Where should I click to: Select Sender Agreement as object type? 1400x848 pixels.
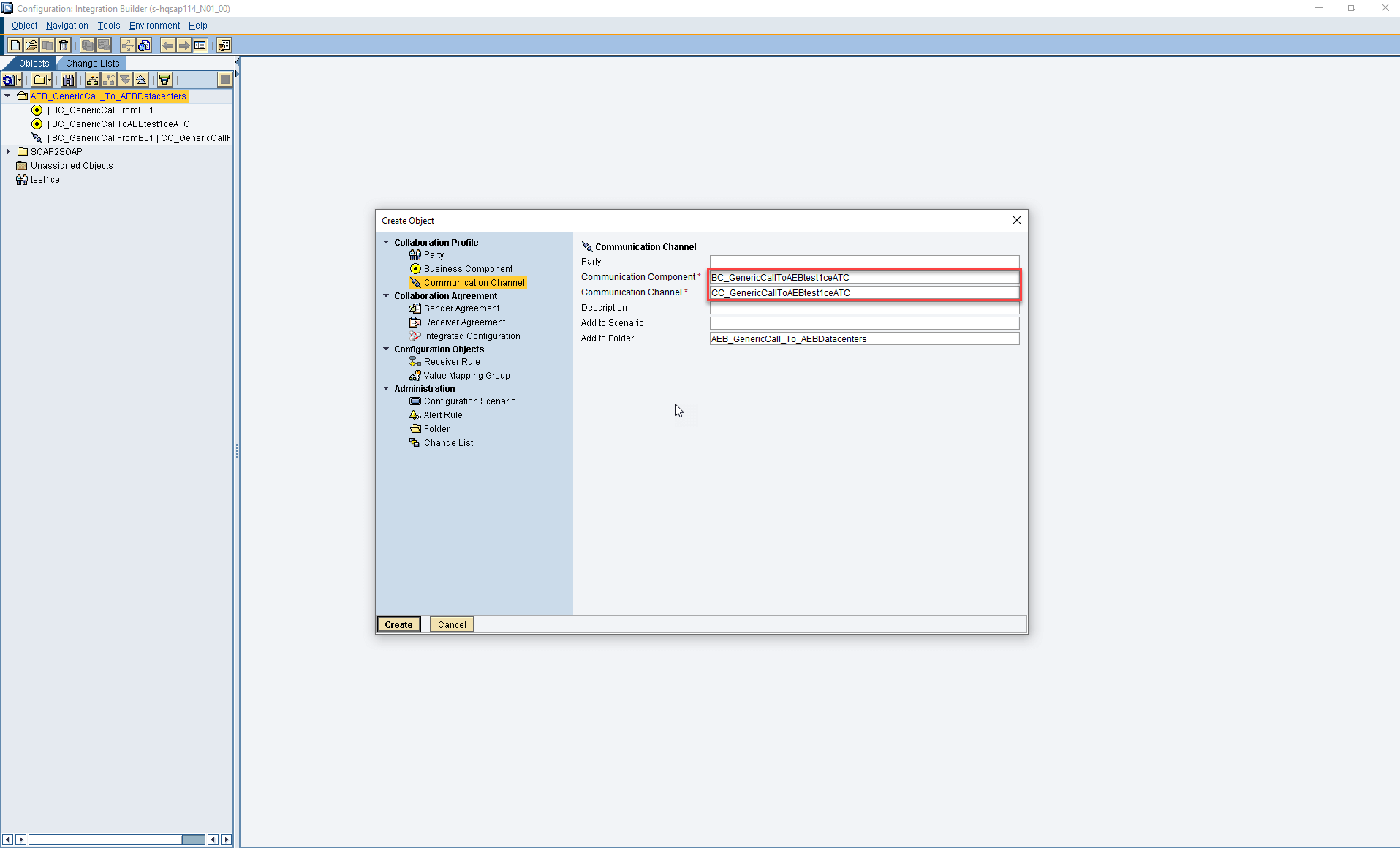[x=461, y=308]
